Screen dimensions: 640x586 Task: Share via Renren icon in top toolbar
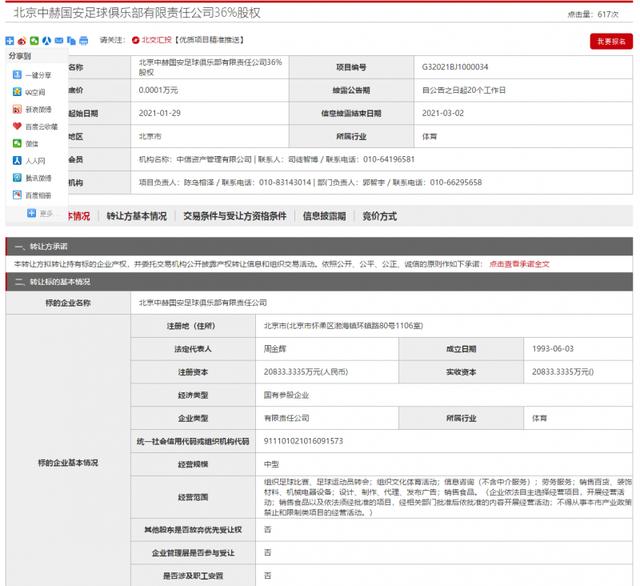click(x=47, y=40)
